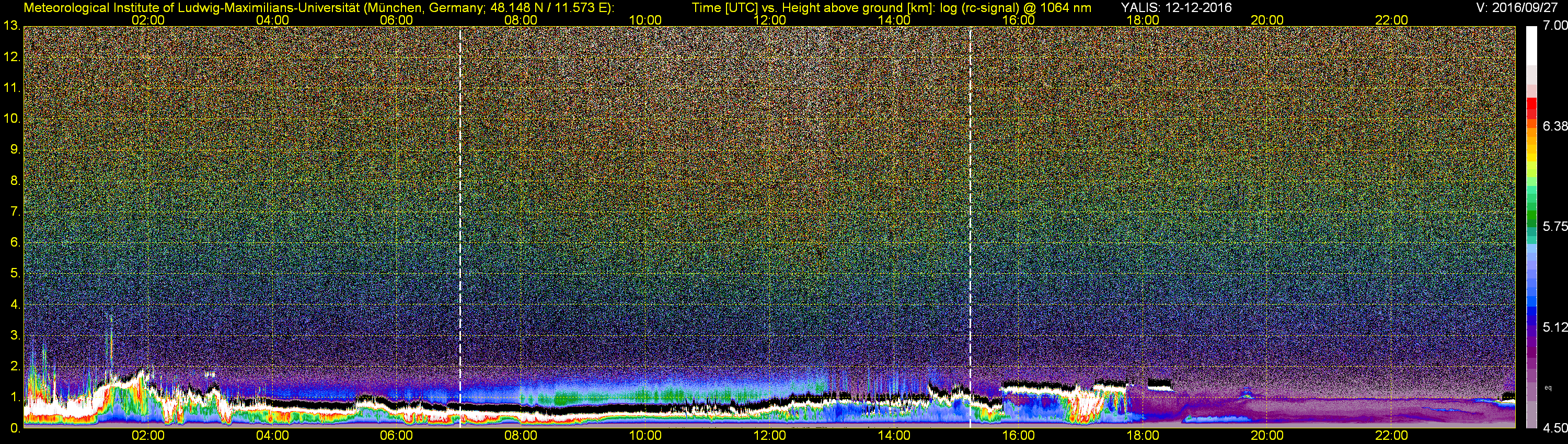Click the 20:00 label on the bottom time axis
The image size is (1568, 444).
point(1267,436)
